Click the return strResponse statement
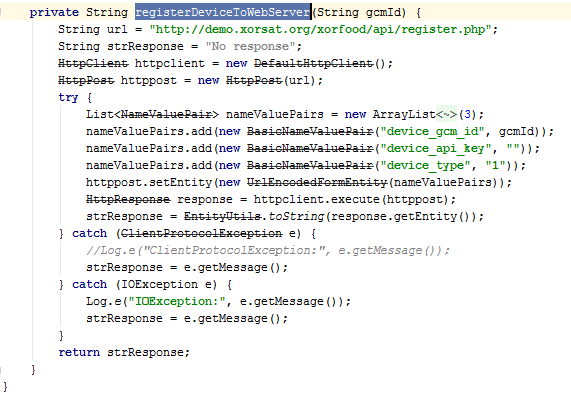 pyautogui.click(x=124, y=352)
